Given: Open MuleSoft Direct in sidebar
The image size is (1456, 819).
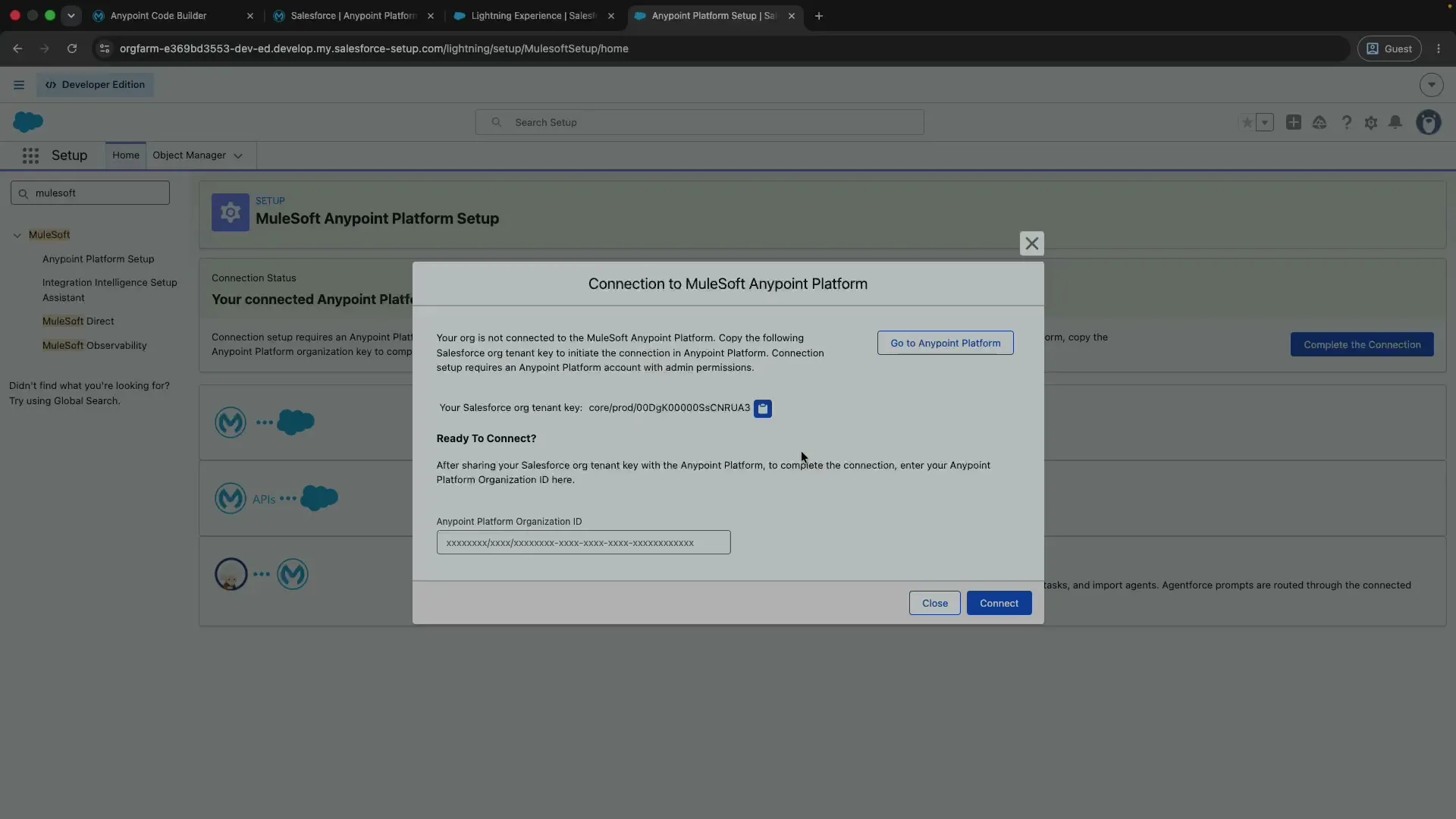Looking at the screenshot, I should tap(78, 321).
